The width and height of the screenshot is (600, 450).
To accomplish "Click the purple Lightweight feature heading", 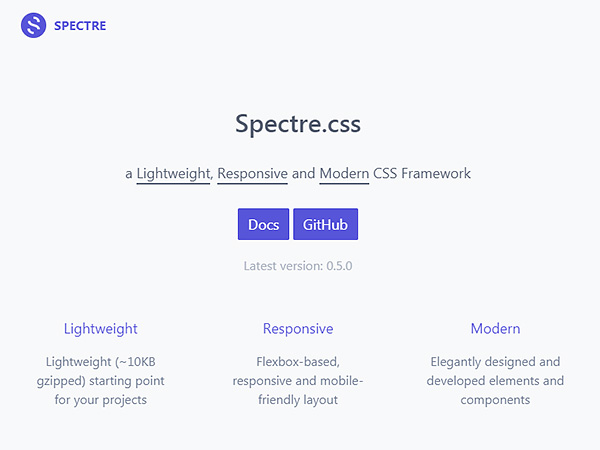I will click(x=101, y=329).
